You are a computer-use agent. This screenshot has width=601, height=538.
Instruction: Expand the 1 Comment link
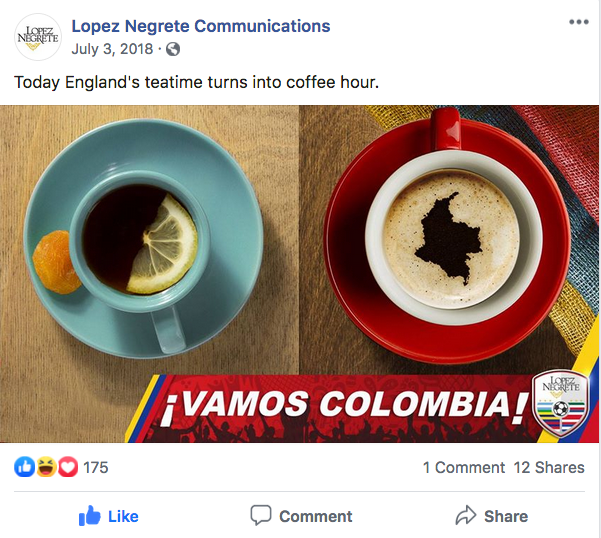click(464, 467)
